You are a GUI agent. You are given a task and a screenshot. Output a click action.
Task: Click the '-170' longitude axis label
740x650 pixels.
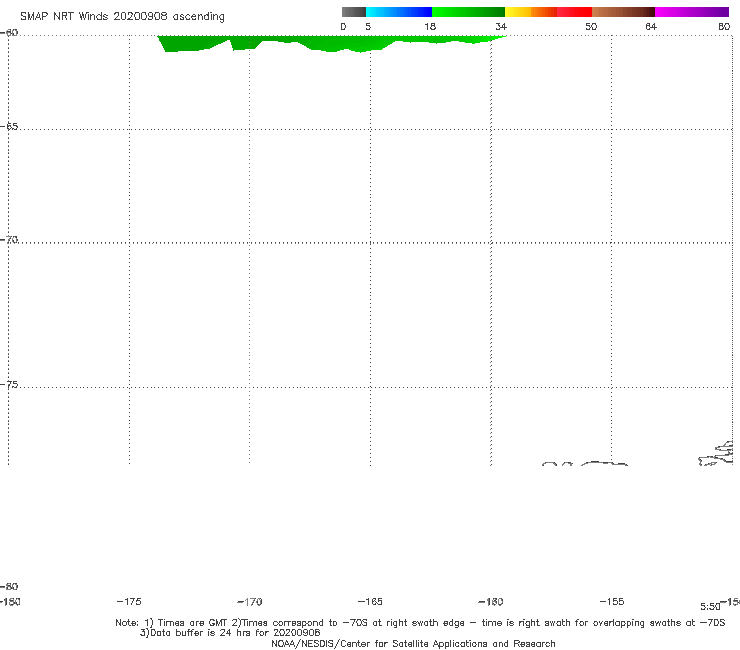click(x=250, y=602)
